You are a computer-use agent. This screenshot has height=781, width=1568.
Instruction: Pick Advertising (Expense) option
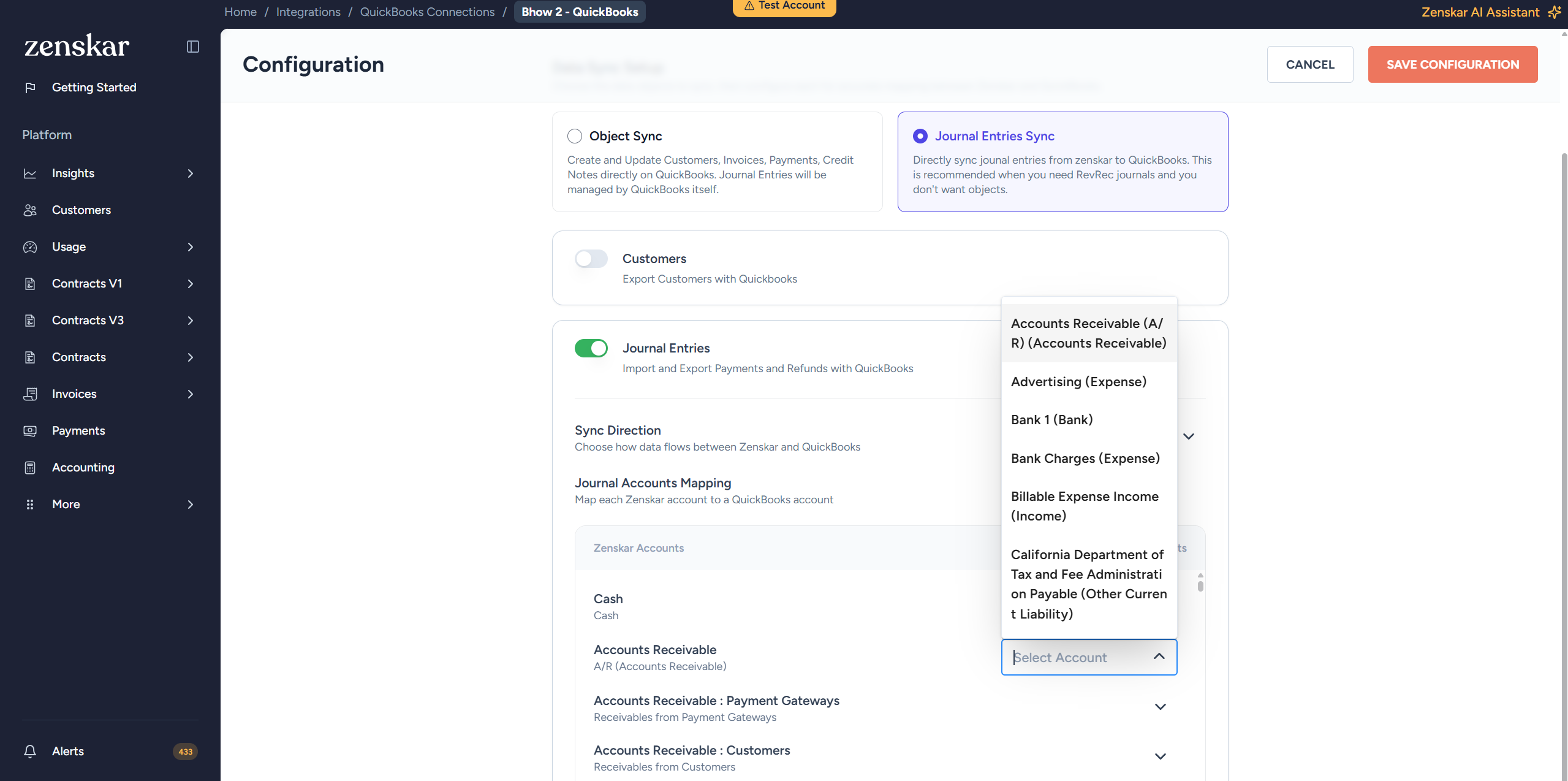click(1078, 382)
